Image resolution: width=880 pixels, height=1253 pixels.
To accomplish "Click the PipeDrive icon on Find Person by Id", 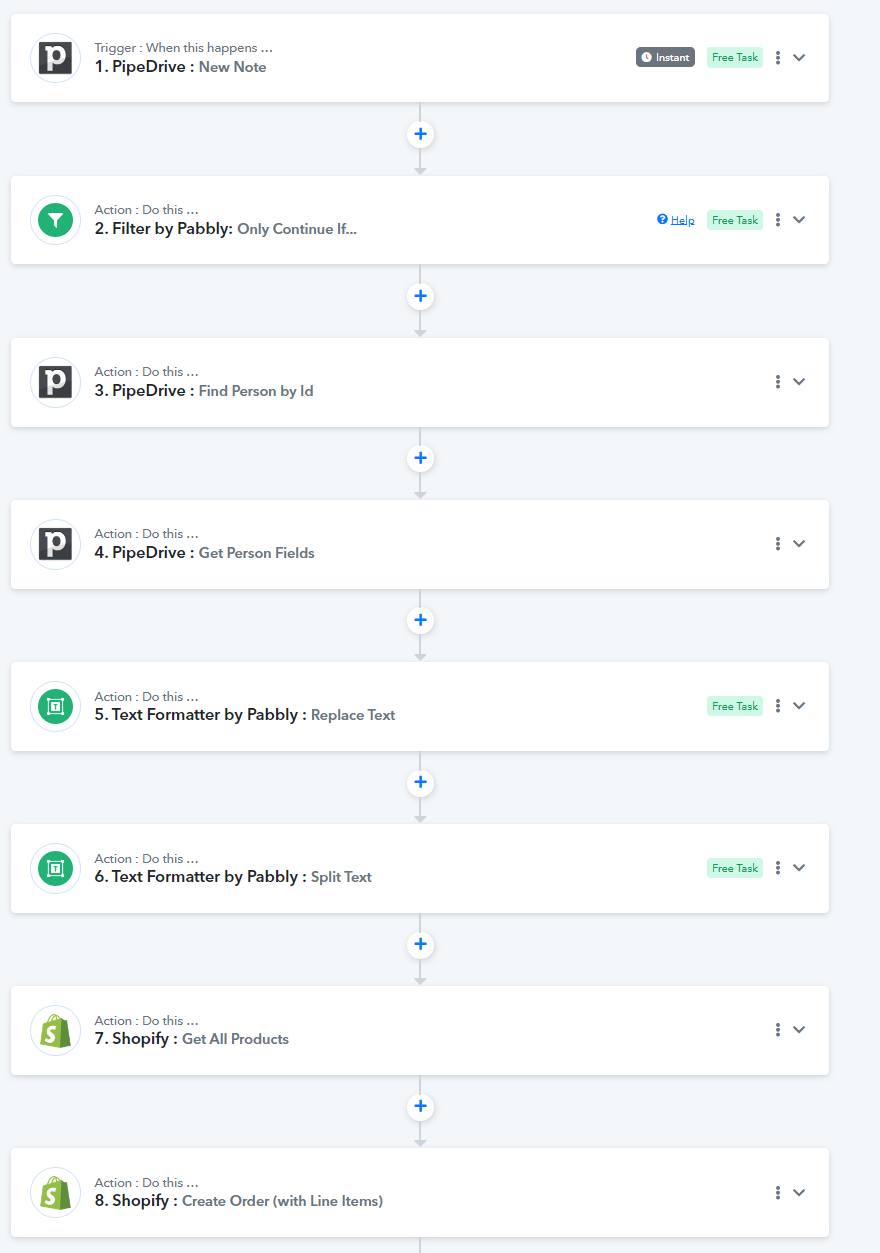I will [x=55, y=382].
